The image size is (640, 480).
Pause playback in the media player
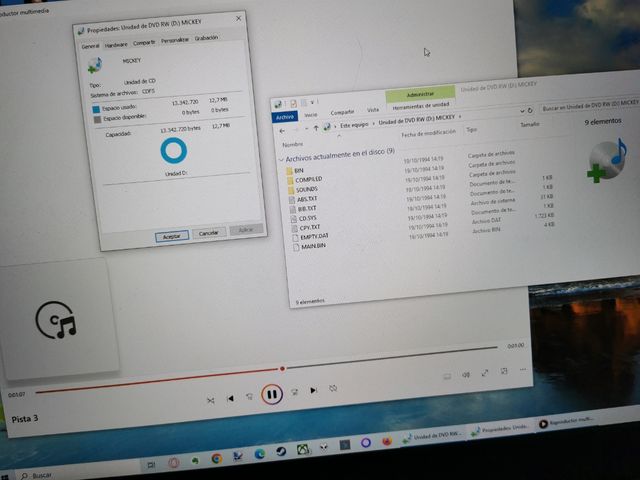pyautogui.click(x=271, y=394)
